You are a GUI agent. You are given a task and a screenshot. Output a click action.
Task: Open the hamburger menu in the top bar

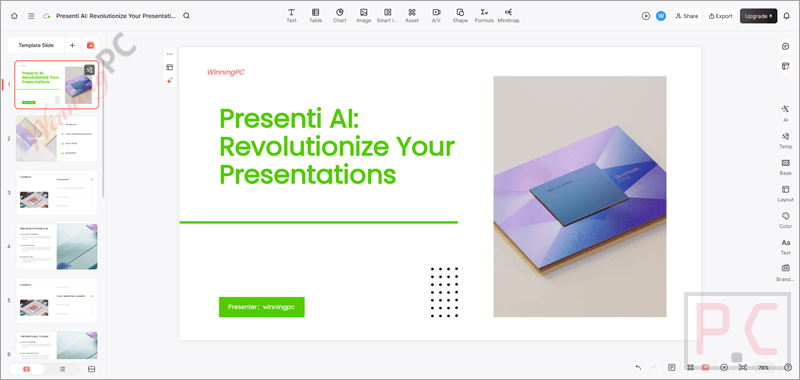point(31,16)
